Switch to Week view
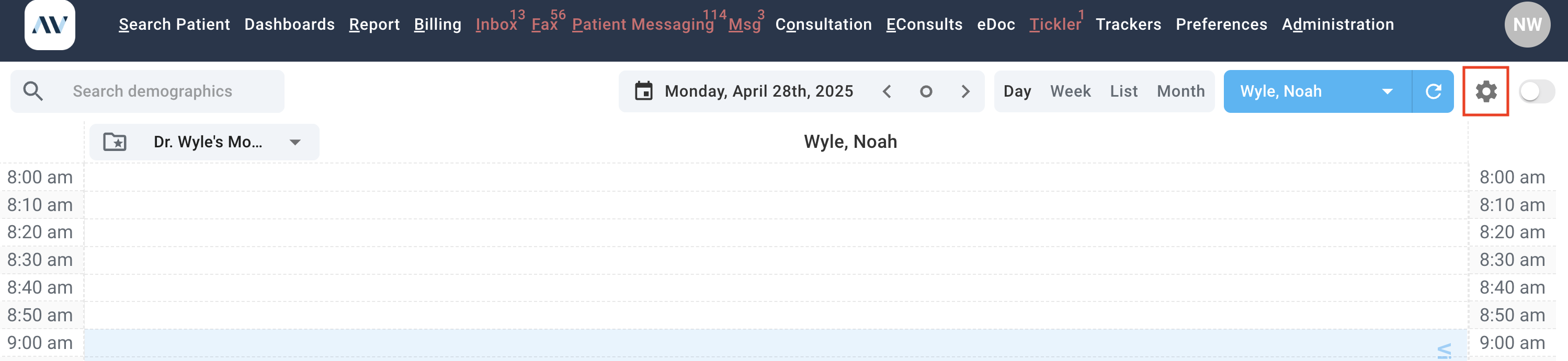The height and width of the screenshot is (361, 1568). [1070, 91]
